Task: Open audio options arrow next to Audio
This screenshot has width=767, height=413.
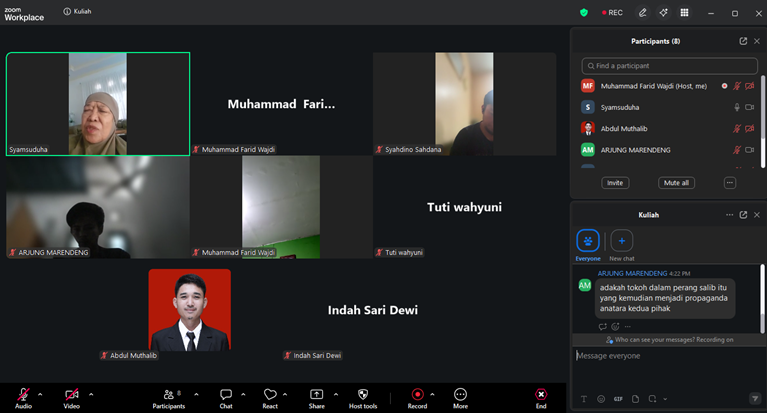Action: tap(40, 394)
